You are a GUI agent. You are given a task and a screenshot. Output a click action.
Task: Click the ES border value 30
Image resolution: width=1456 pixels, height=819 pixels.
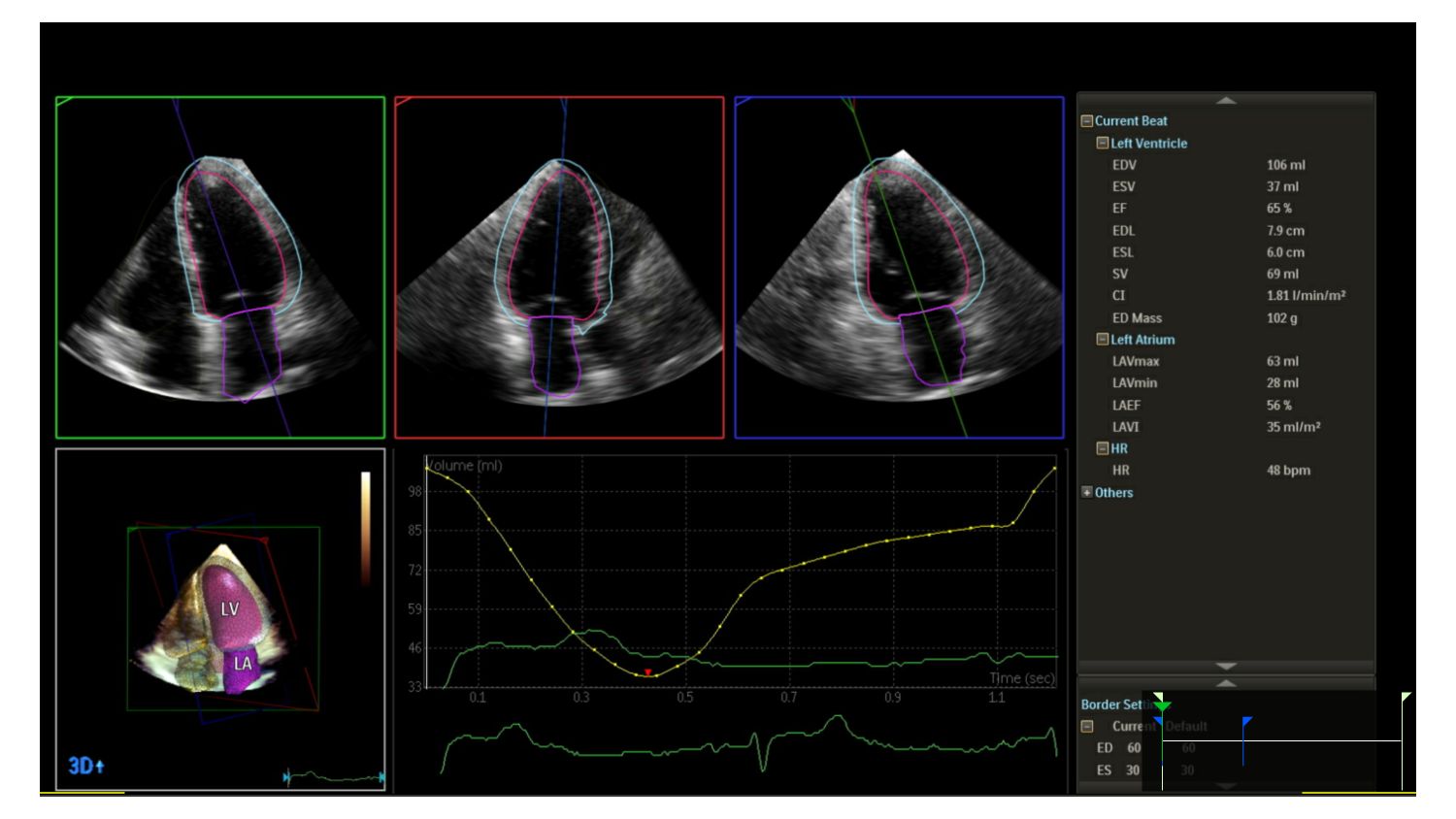pyautogui.click(x=1133, y=770)
